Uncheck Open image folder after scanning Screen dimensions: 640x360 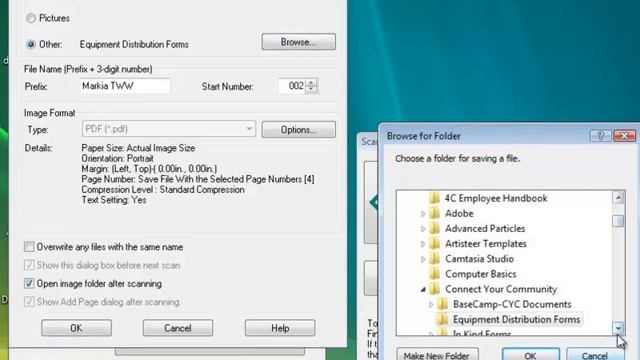(x=29, y=283)
